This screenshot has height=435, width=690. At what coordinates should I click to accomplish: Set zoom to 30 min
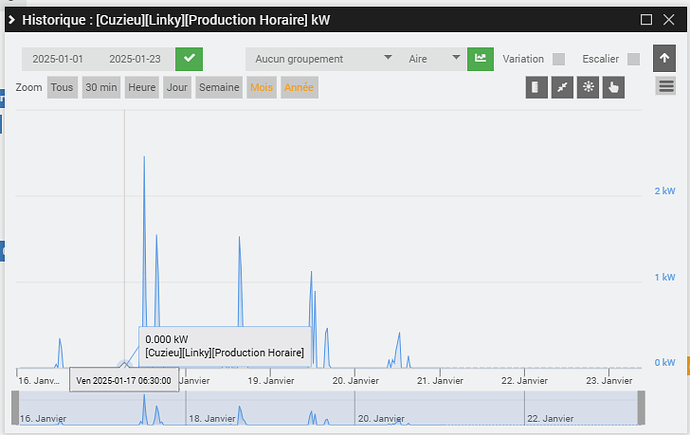coord(101,87)
